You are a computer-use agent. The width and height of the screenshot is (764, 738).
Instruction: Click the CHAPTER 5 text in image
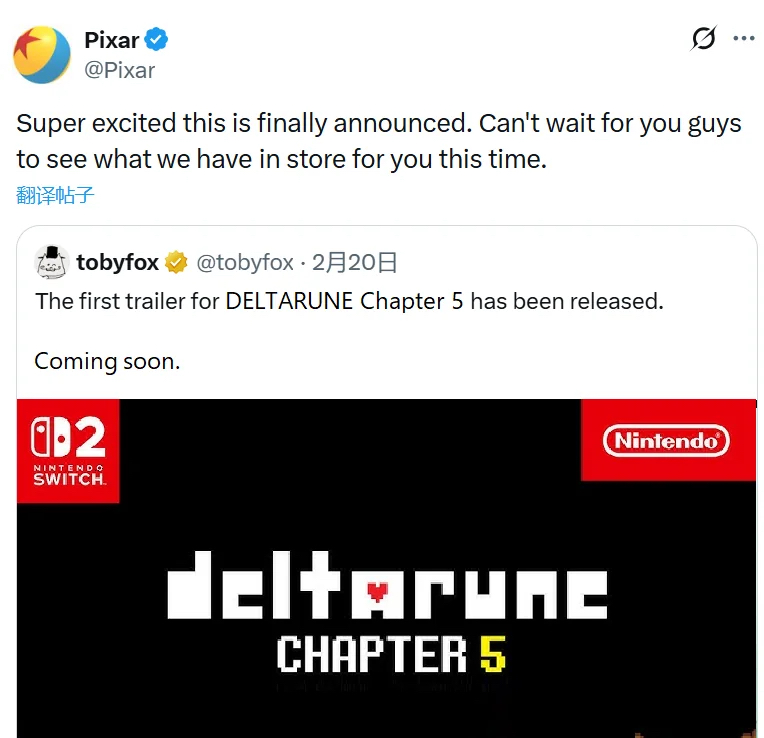[391, 654]
